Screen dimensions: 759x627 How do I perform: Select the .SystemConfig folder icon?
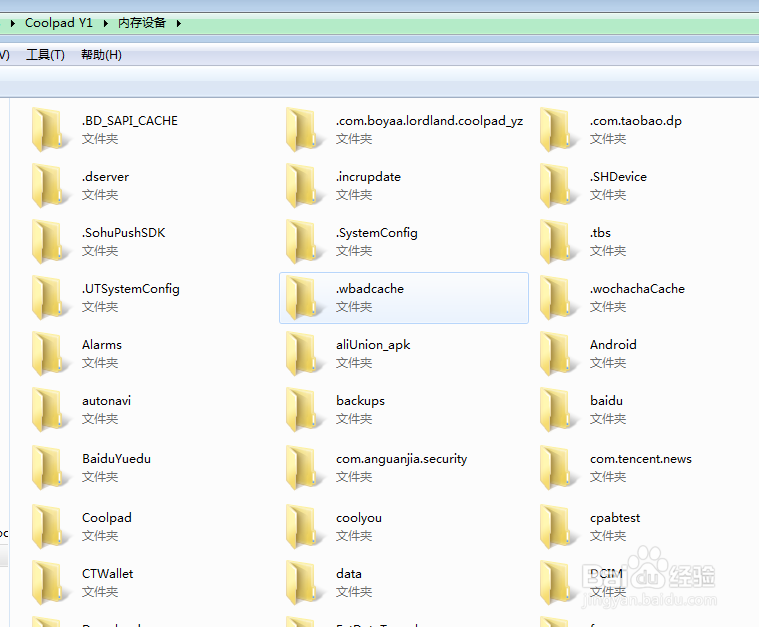(304, 242)
